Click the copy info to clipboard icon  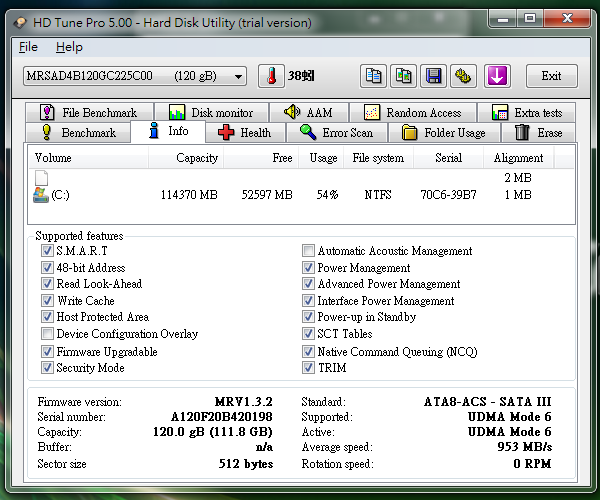(373, 76)
